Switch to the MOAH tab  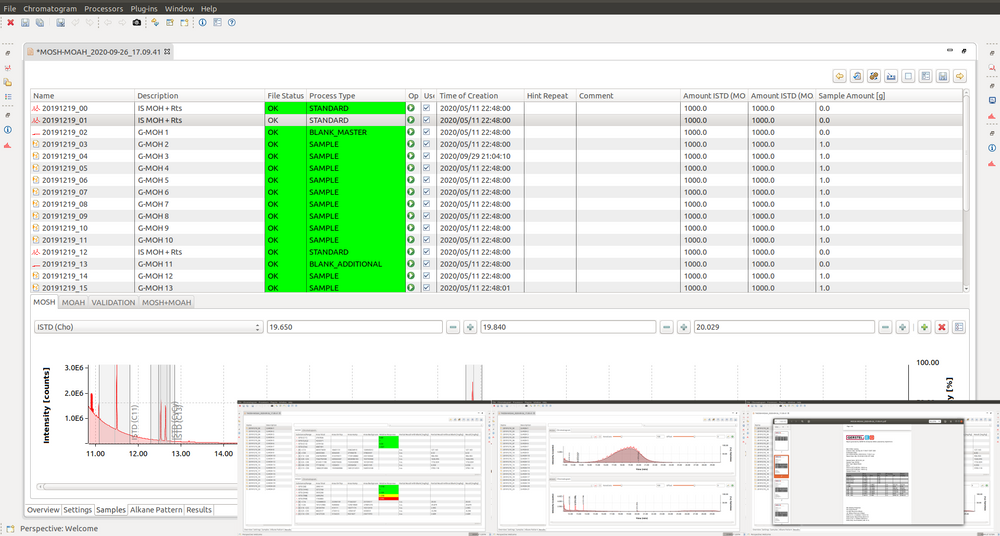click(x=74, y=302)
